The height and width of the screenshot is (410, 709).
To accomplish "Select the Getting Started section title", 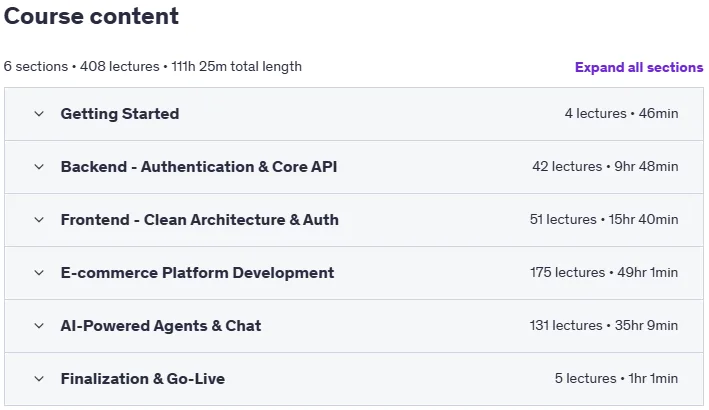I will (x=120, y=114).
